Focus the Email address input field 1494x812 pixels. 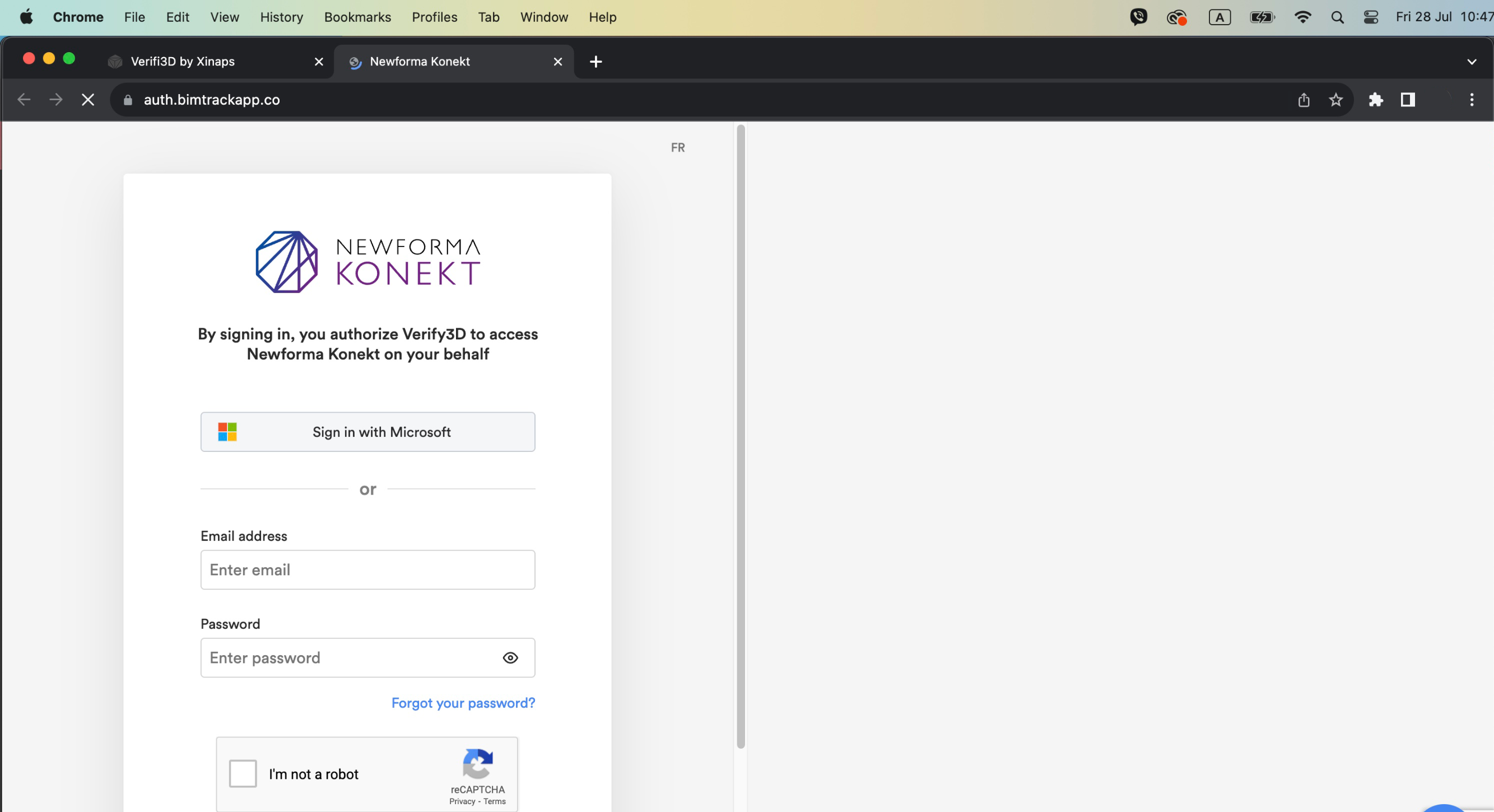tap(367, 570)
